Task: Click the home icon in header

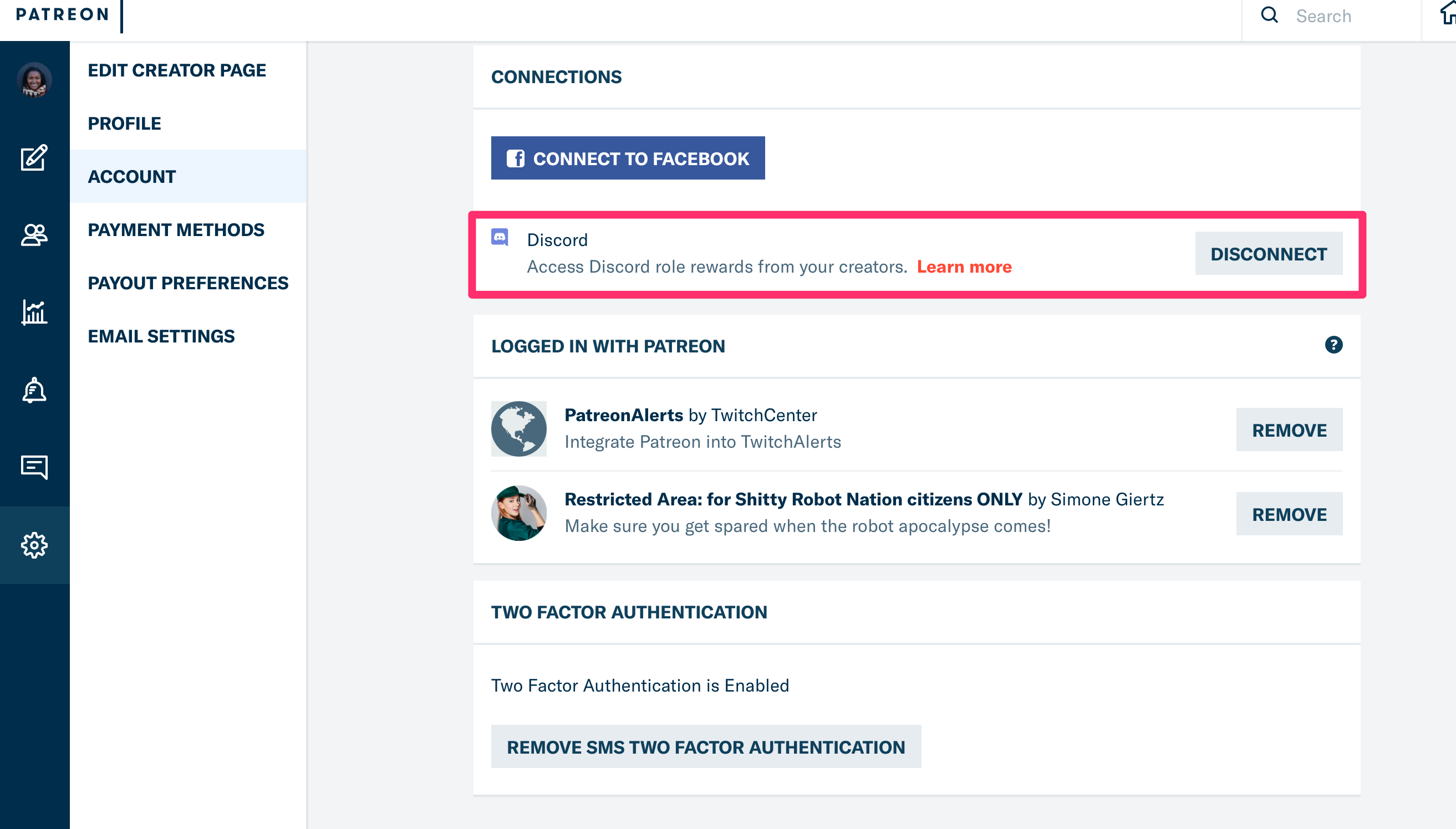Action: click(x=1448, y=14)
